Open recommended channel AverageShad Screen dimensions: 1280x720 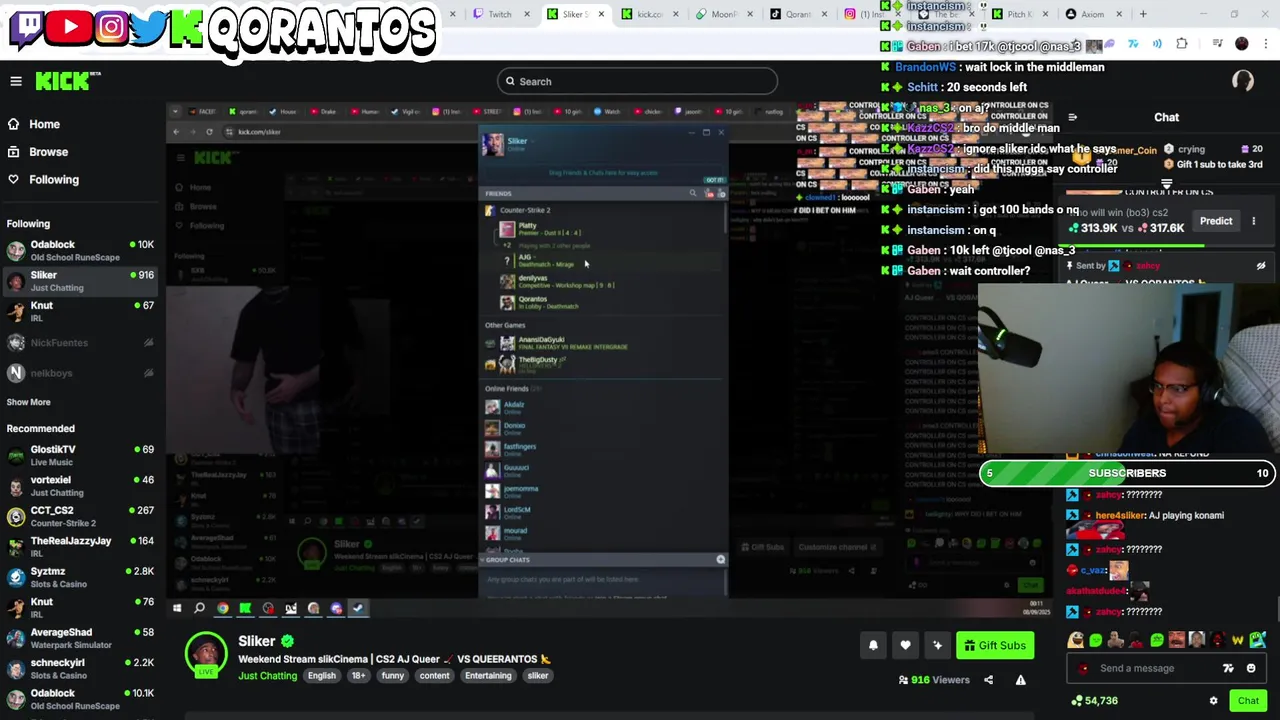coord(80,638)
